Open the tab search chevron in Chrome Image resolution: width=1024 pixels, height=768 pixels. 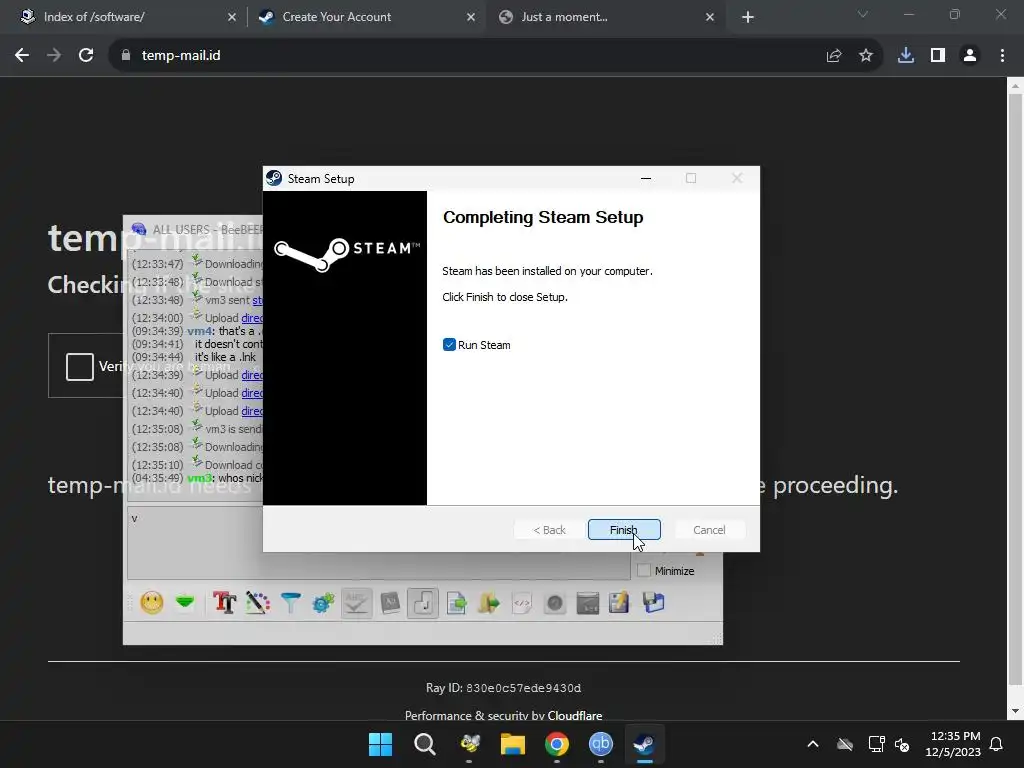(x=863, y=14)
